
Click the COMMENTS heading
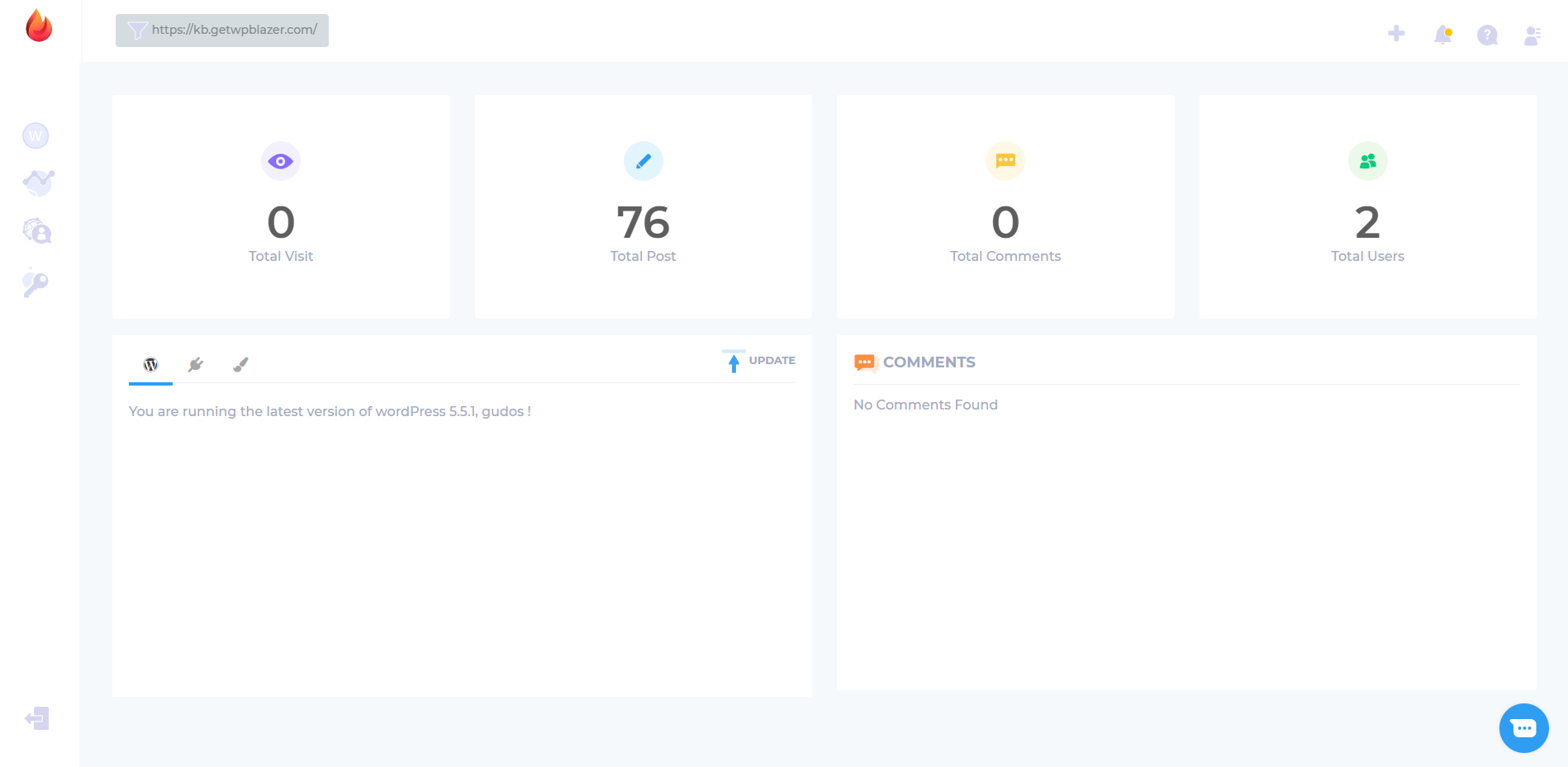(x=929, y=362)
